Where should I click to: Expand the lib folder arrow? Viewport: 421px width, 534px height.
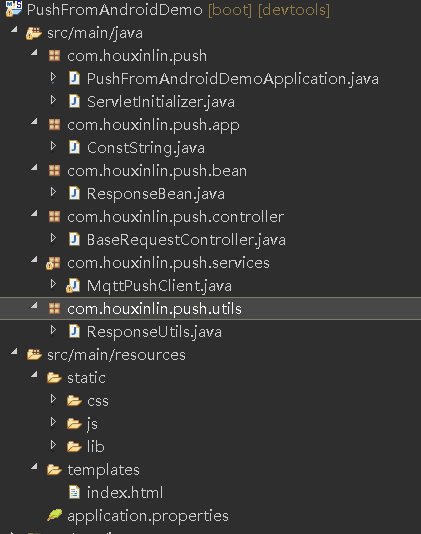pyautogui.click(x=53, y=445)
